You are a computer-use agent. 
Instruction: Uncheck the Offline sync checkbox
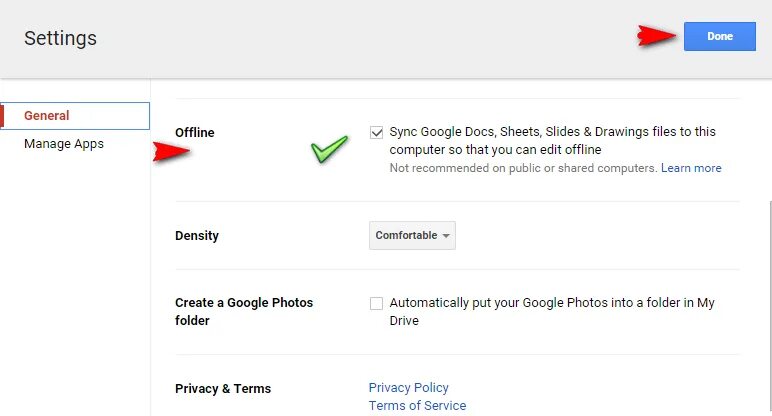376,132
